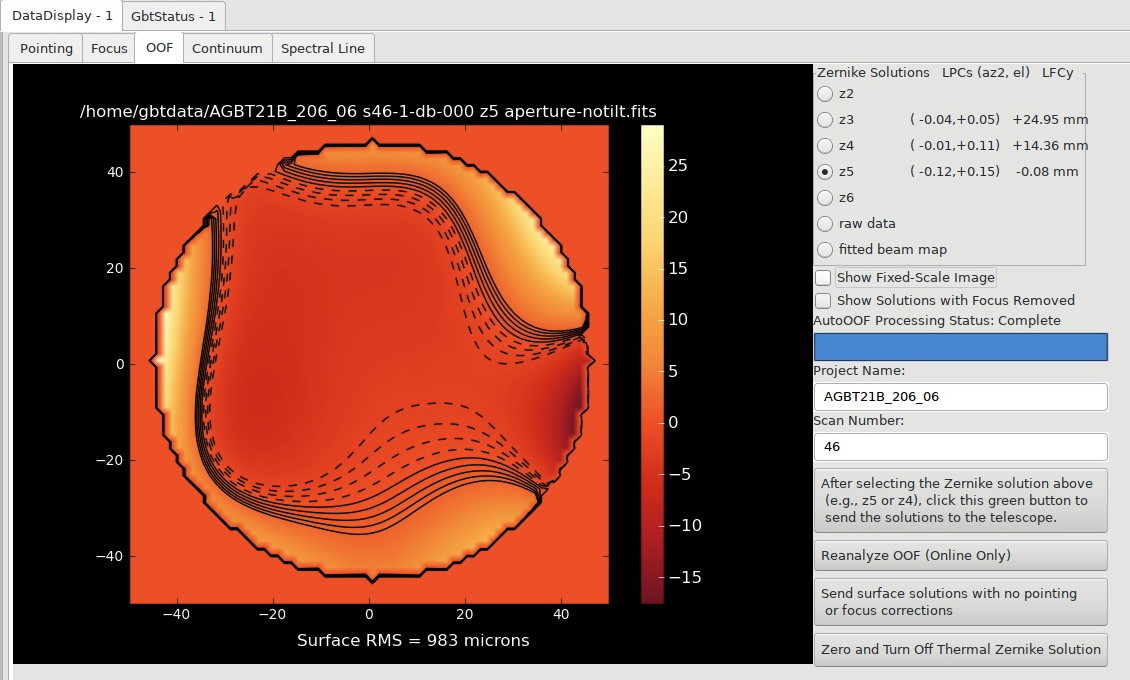This screenshot has width=1130, height=680.
Task: Click Zero and Turn Off Thermal Zernike Solution
Action: (x=960, y=649)
